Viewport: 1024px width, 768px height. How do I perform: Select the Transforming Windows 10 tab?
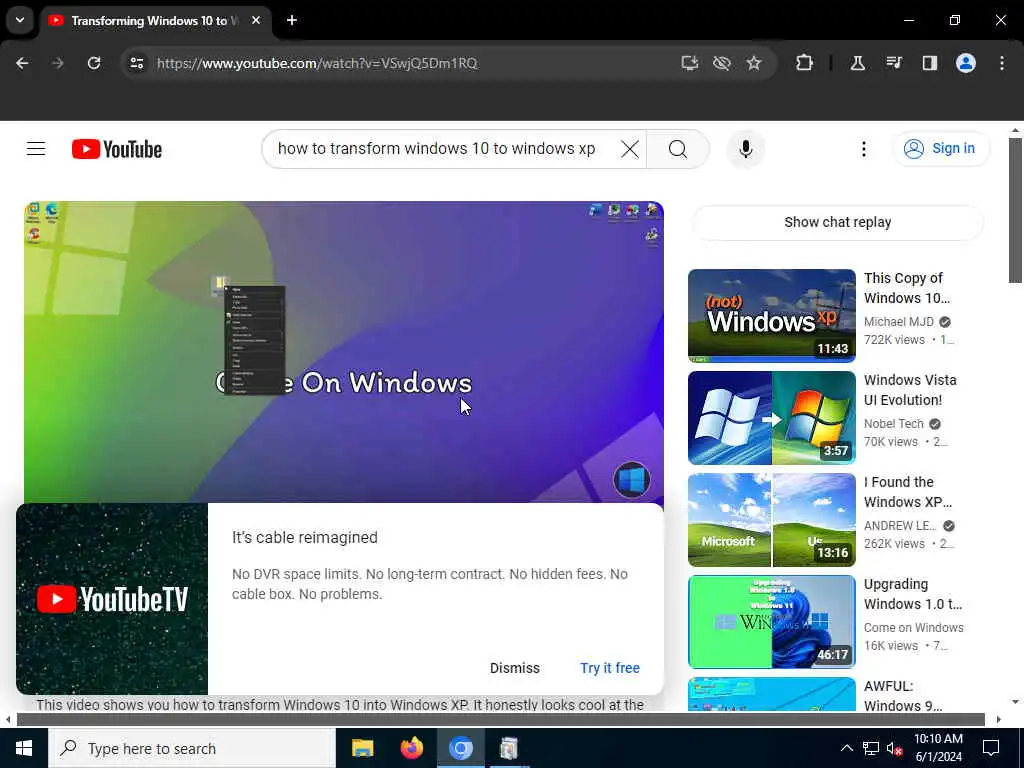tap(154, 21)
